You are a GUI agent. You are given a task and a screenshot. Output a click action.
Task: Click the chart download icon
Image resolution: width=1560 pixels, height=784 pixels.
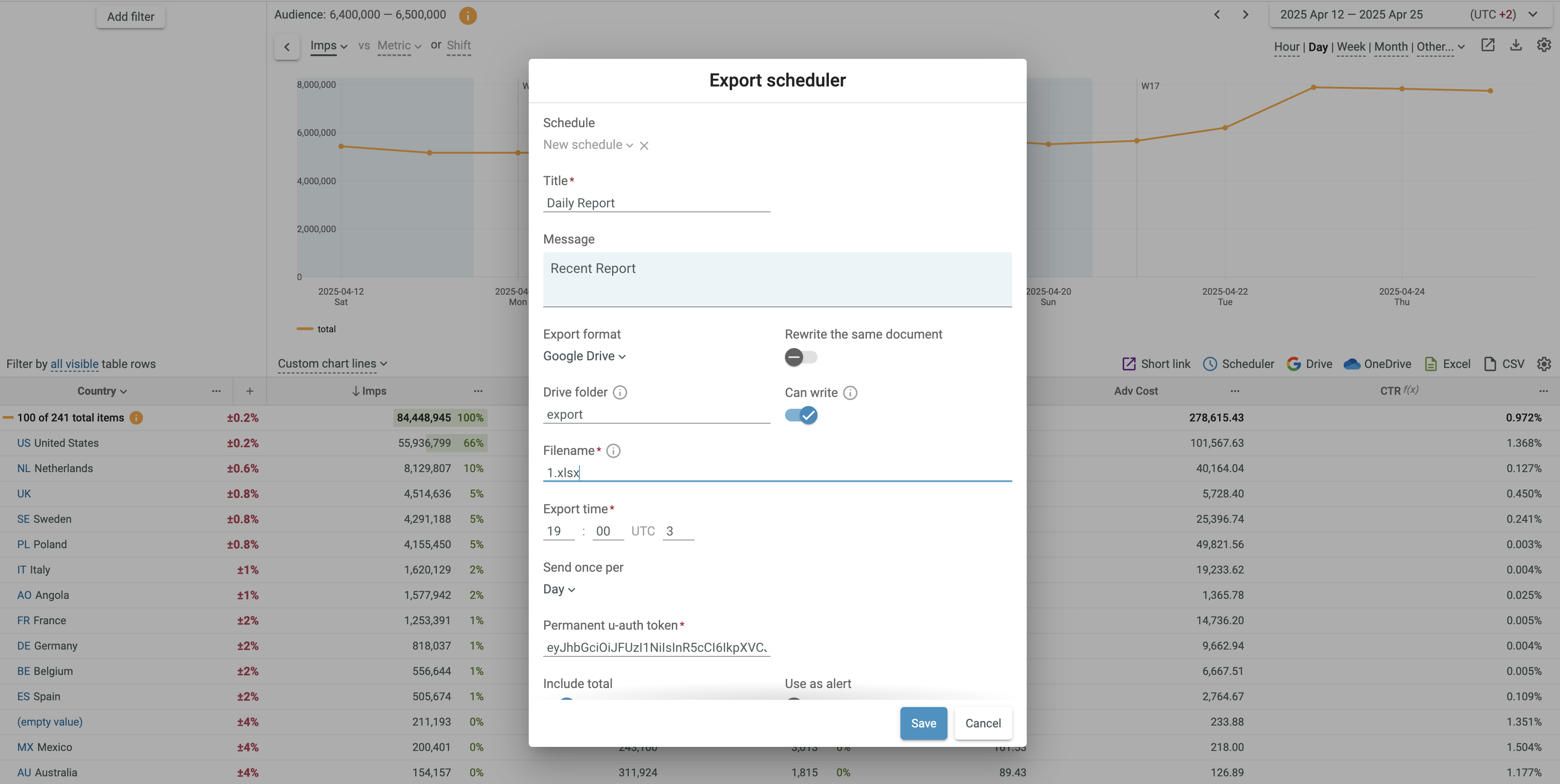point(1515,45)
